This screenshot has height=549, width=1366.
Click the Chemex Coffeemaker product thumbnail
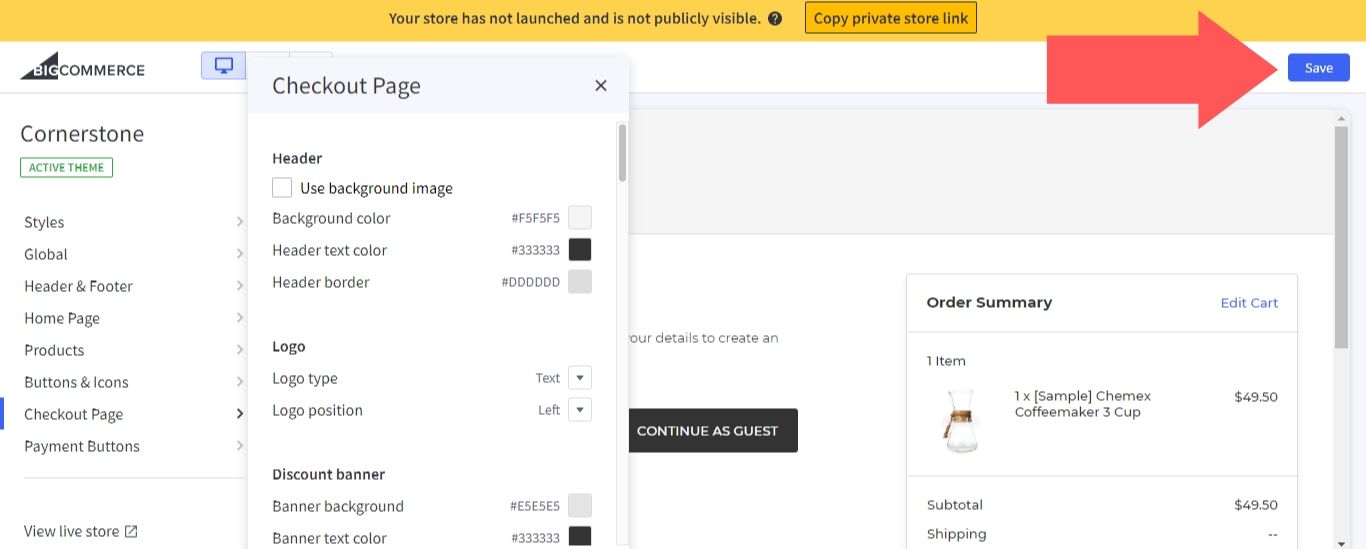[x=960, y=420]
